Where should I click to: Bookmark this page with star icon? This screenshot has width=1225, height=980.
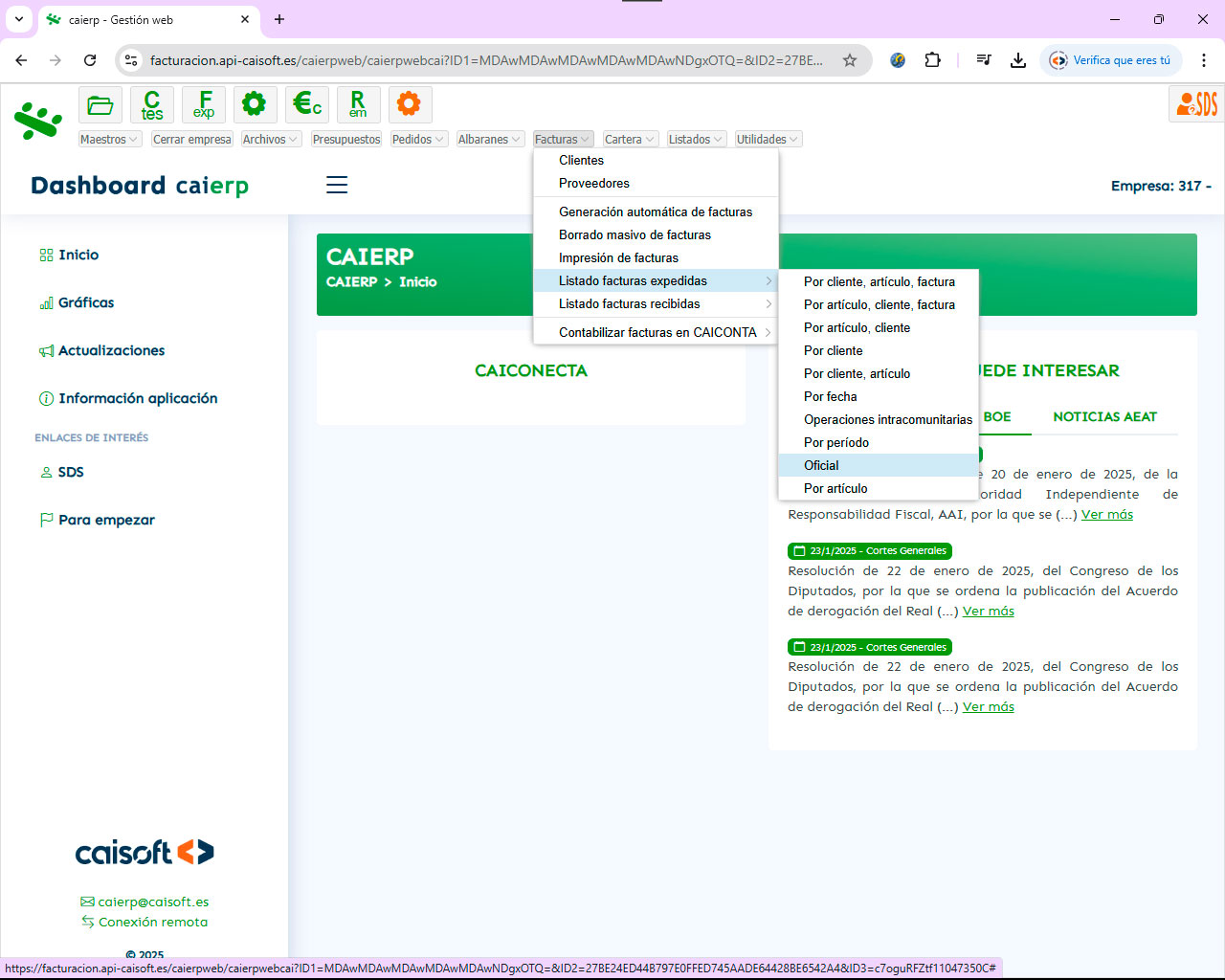click(850, 60)
